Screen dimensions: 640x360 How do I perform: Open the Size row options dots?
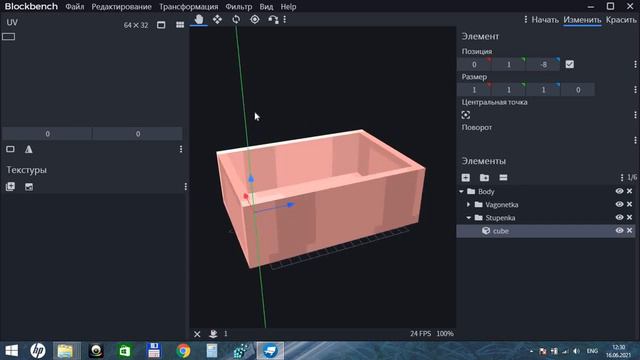pyautogui.click(x=635, y=90)
